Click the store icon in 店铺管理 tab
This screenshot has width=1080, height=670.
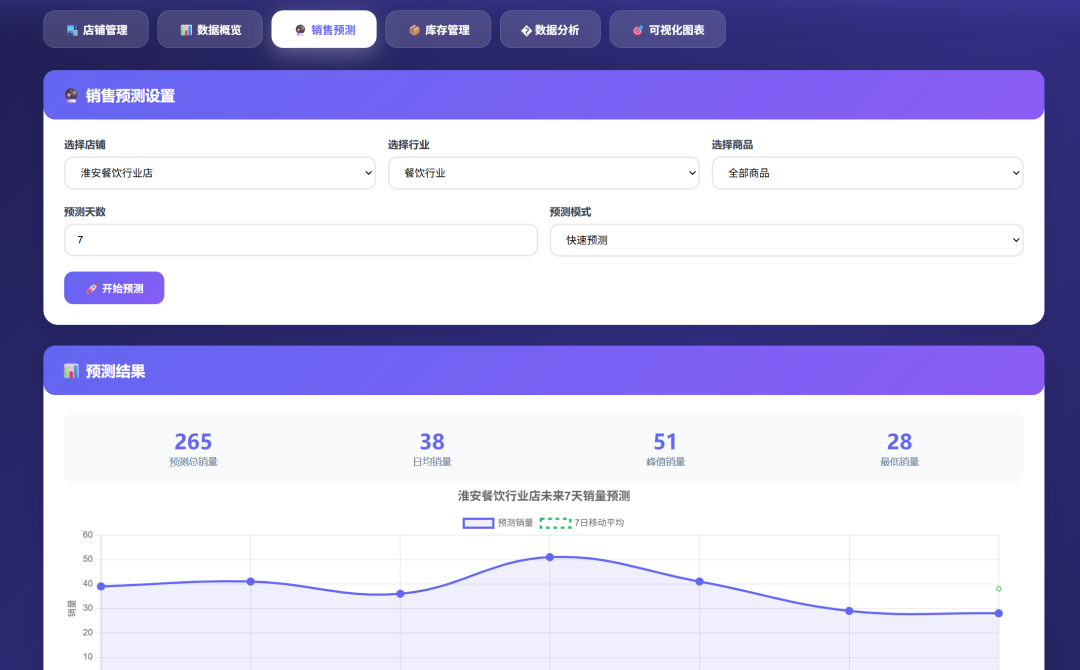point(72,30)
